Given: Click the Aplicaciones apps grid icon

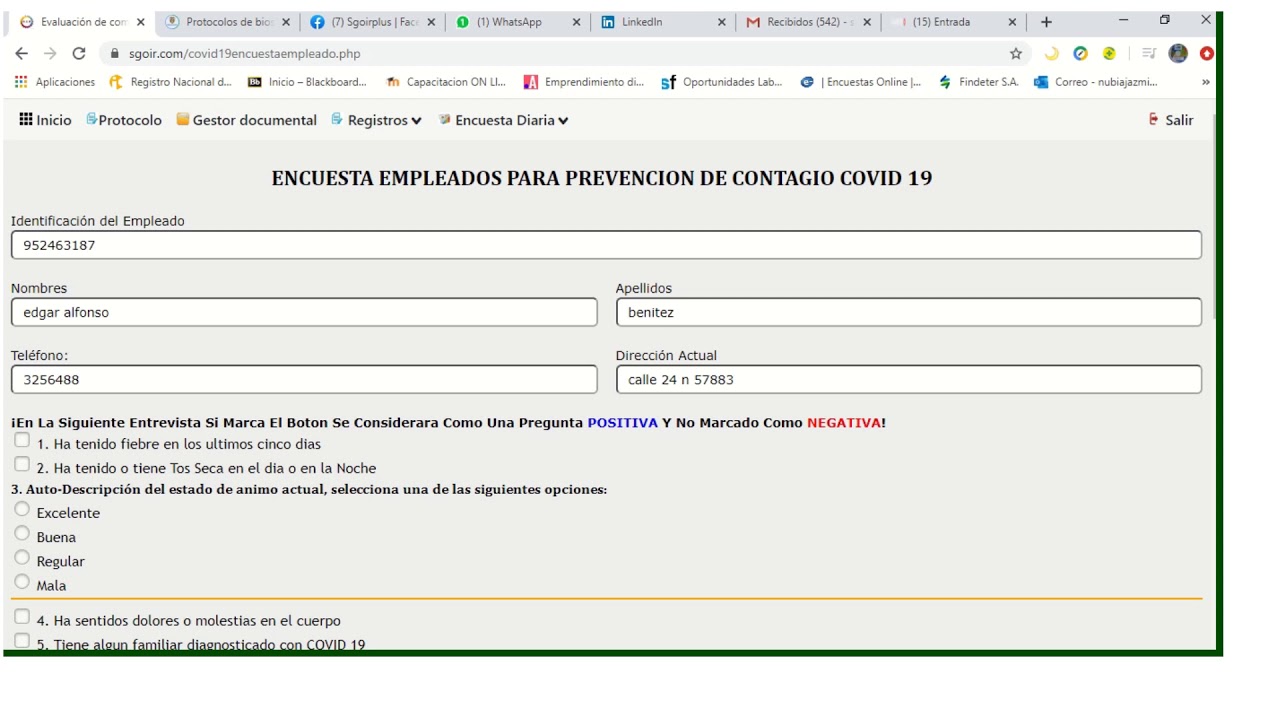Looking at the screenshot, I should point(21,82).
